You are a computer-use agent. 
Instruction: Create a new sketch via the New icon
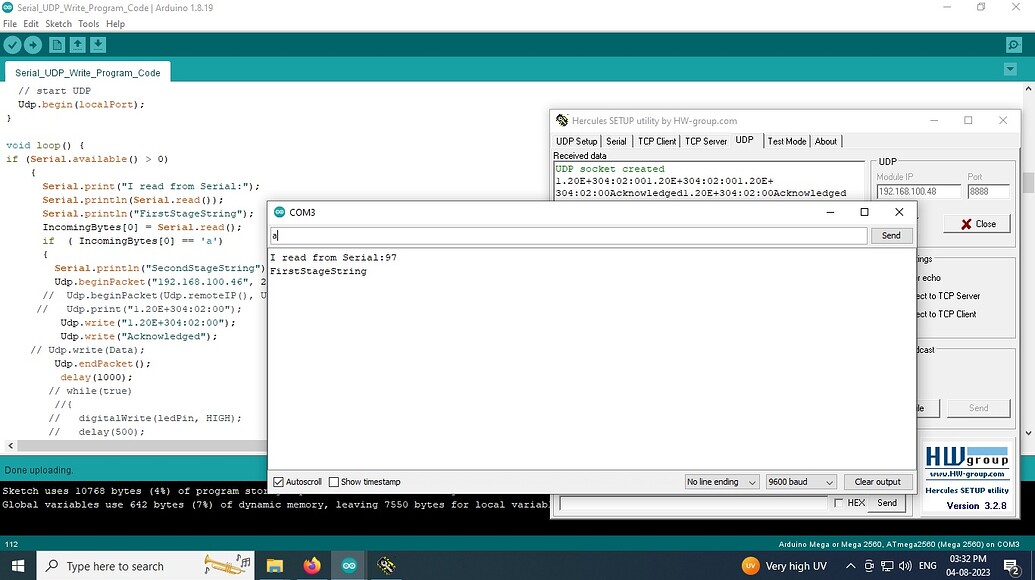(x=58, y=44)
